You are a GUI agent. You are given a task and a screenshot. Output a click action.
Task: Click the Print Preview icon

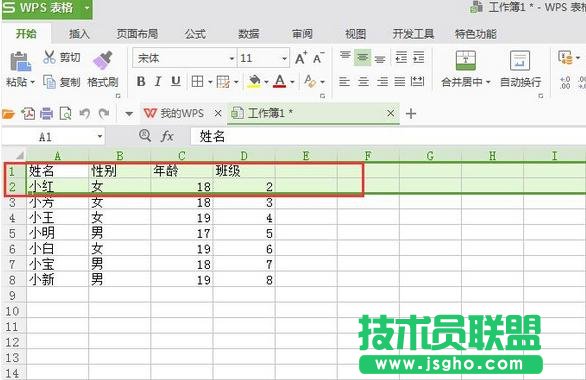(x=65, y=113)
